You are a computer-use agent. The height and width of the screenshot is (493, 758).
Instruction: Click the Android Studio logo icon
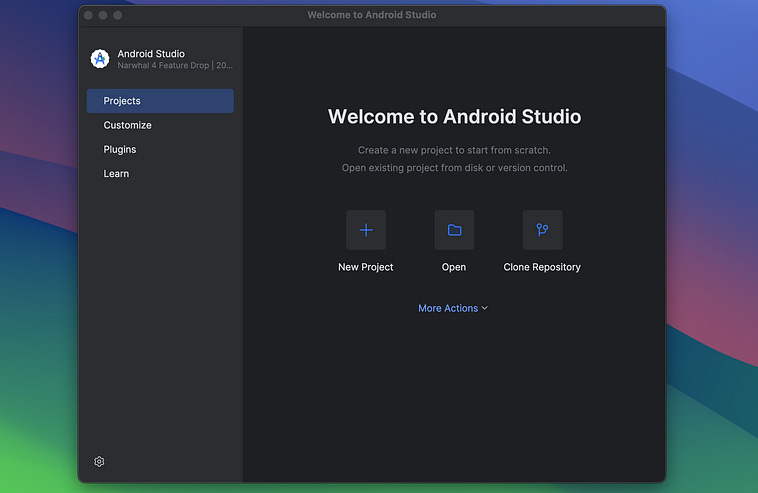tap(100, 59)
